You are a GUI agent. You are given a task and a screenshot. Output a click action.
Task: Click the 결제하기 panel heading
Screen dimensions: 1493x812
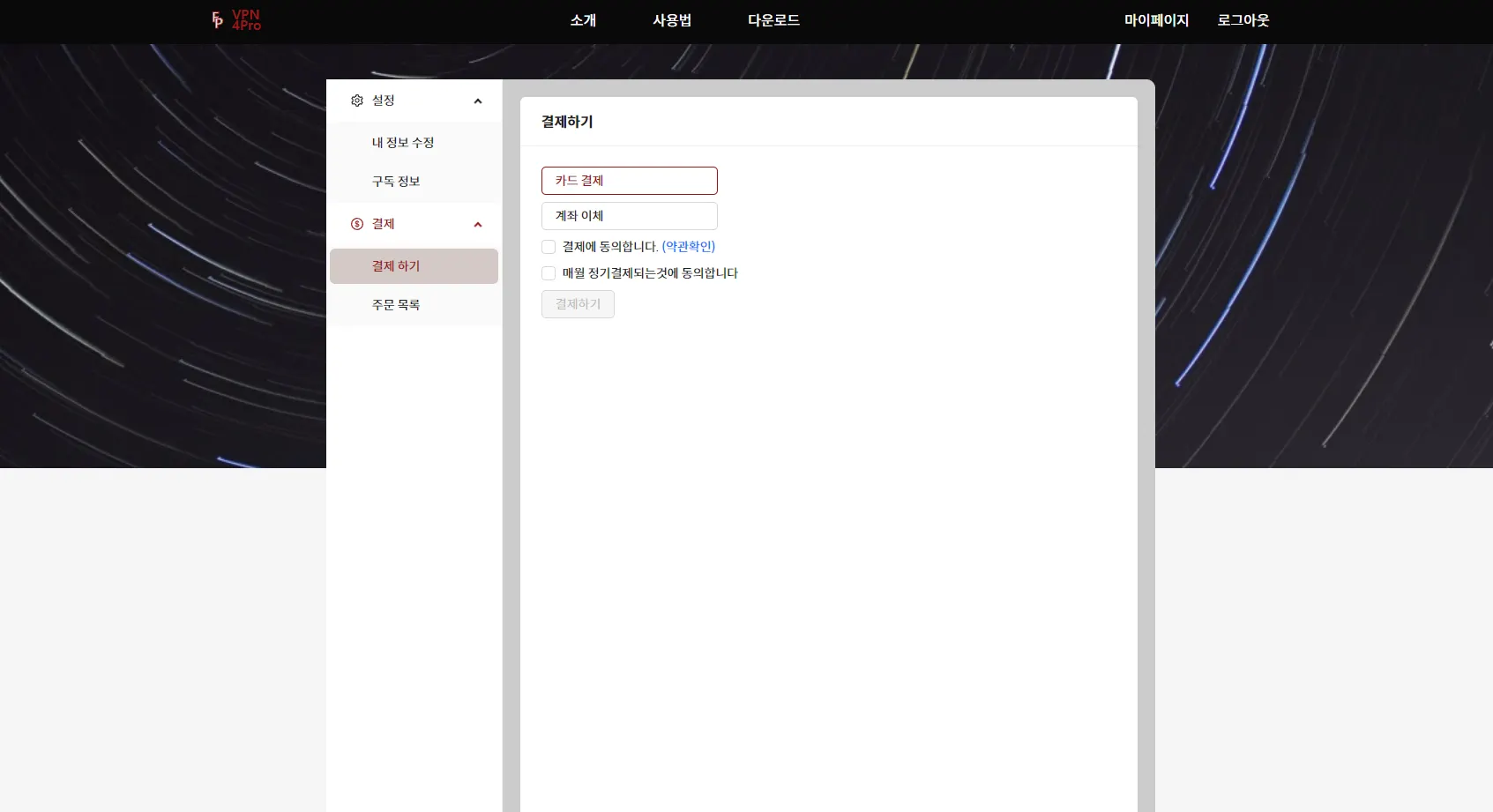(567, 122)
